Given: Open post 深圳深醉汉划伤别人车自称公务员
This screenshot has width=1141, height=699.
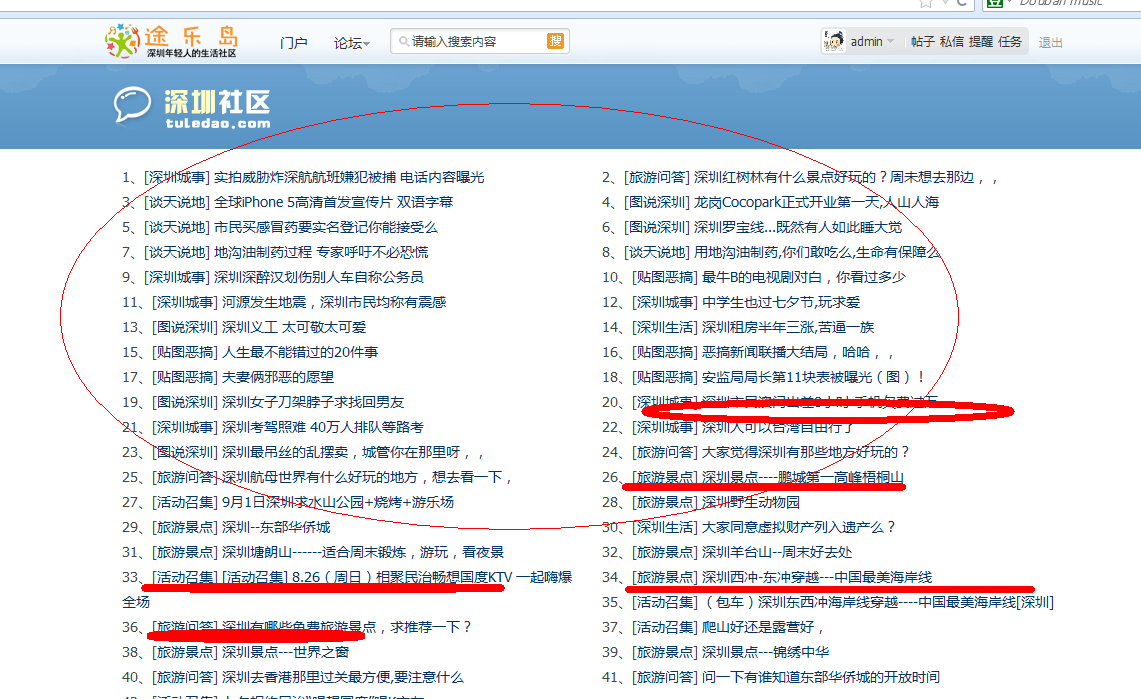Looking at the screenshot, I should pyautogui.click(x=318, y=277).
